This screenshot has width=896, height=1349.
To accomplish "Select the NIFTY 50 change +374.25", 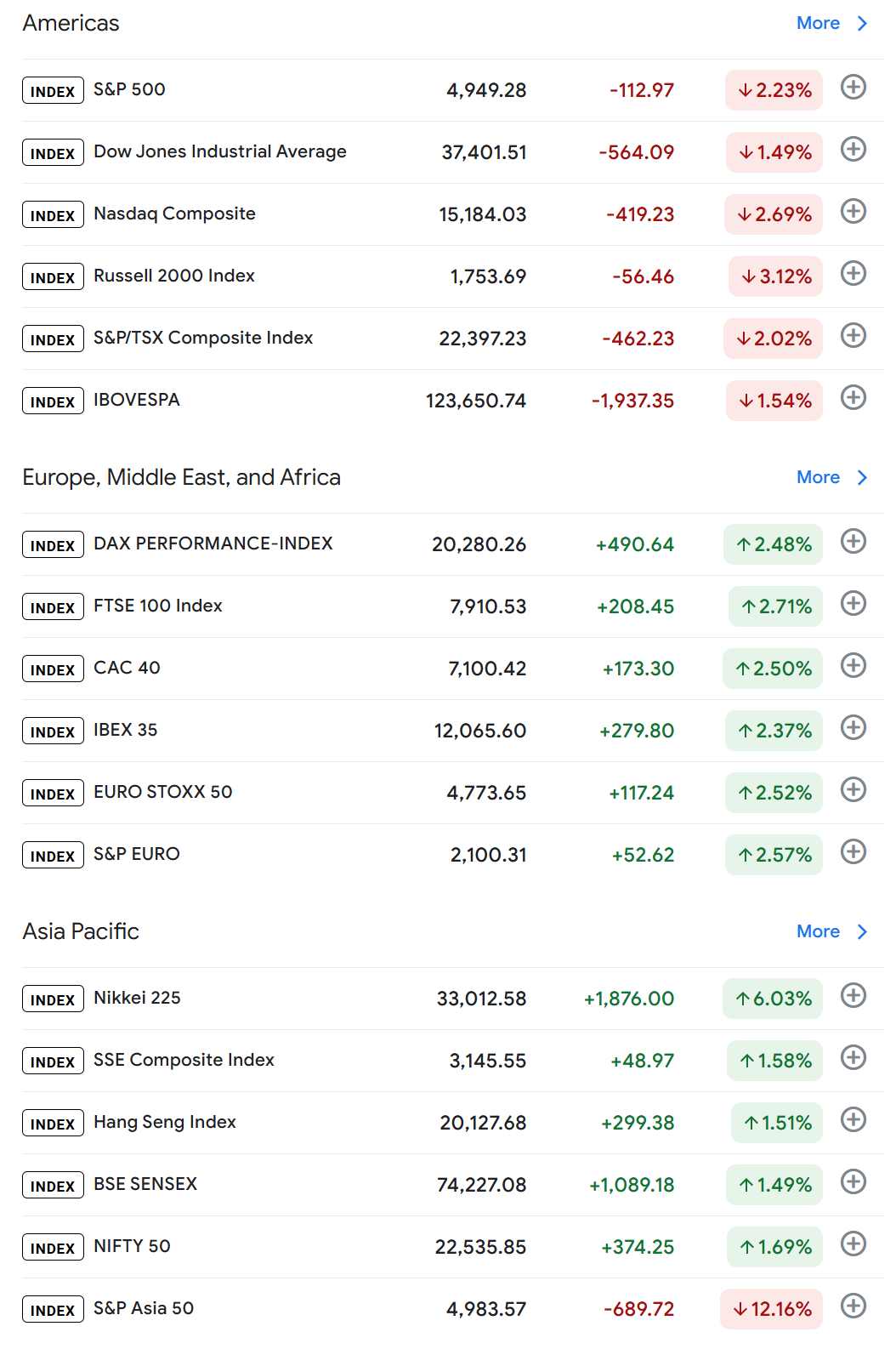I will pyautogui.click(x=638, y=1247).
